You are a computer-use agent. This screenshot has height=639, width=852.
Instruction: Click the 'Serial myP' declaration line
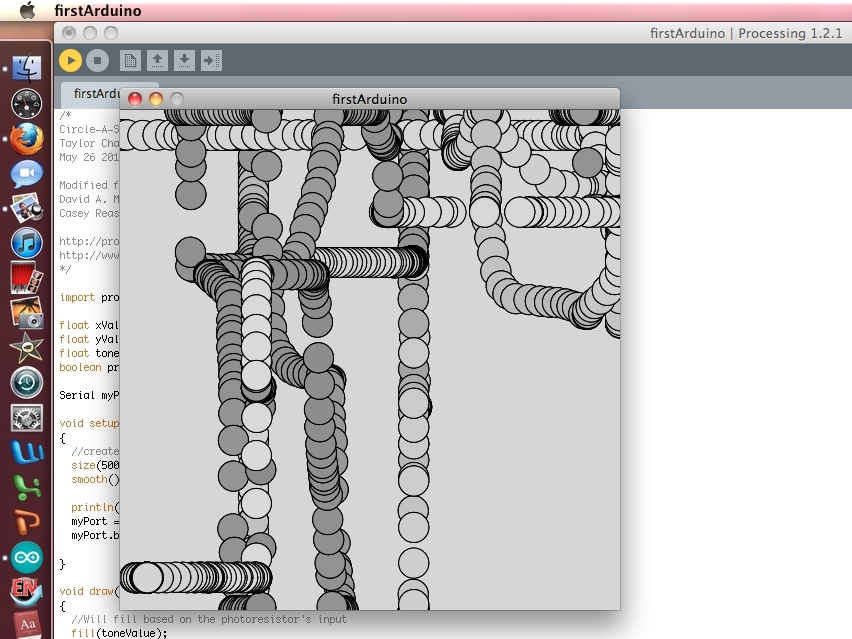89,395
